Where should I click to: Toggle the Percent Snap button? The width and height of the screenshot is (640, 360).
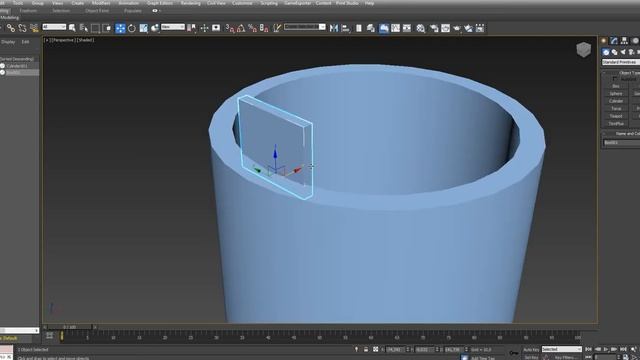pyautogui.click(x=253, y=28)
